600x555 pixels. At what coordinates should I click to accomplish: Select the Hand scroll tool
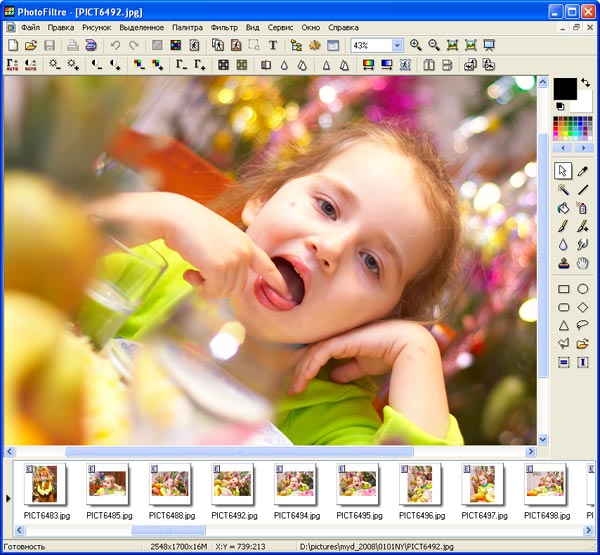pyautogui.click(x=583, y=263)
